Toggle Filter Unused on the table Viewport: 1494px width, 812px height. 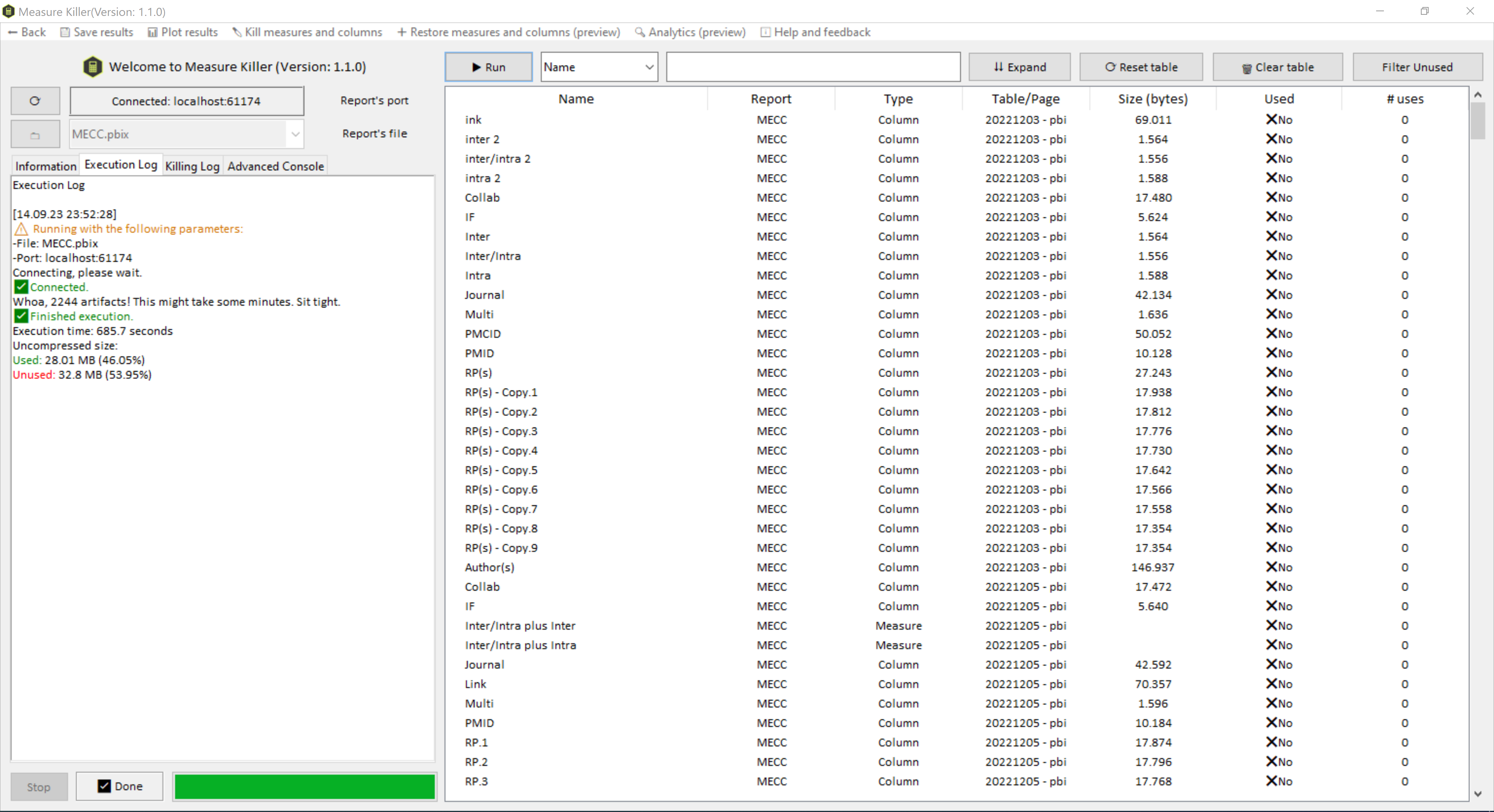click(x=1417, y=67)
